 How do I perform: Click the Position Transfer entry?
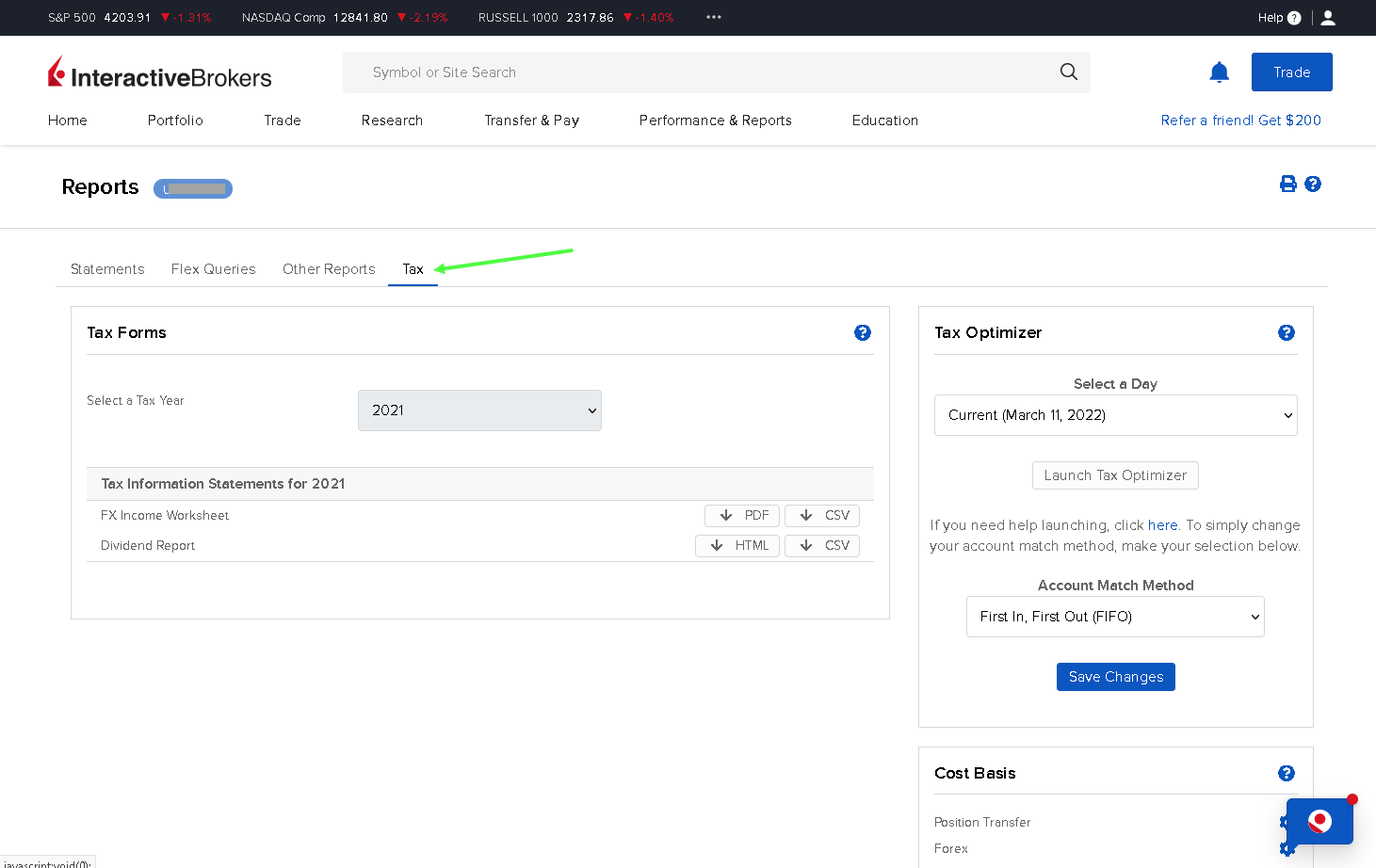pyautogui.click(x=982, y=823)
